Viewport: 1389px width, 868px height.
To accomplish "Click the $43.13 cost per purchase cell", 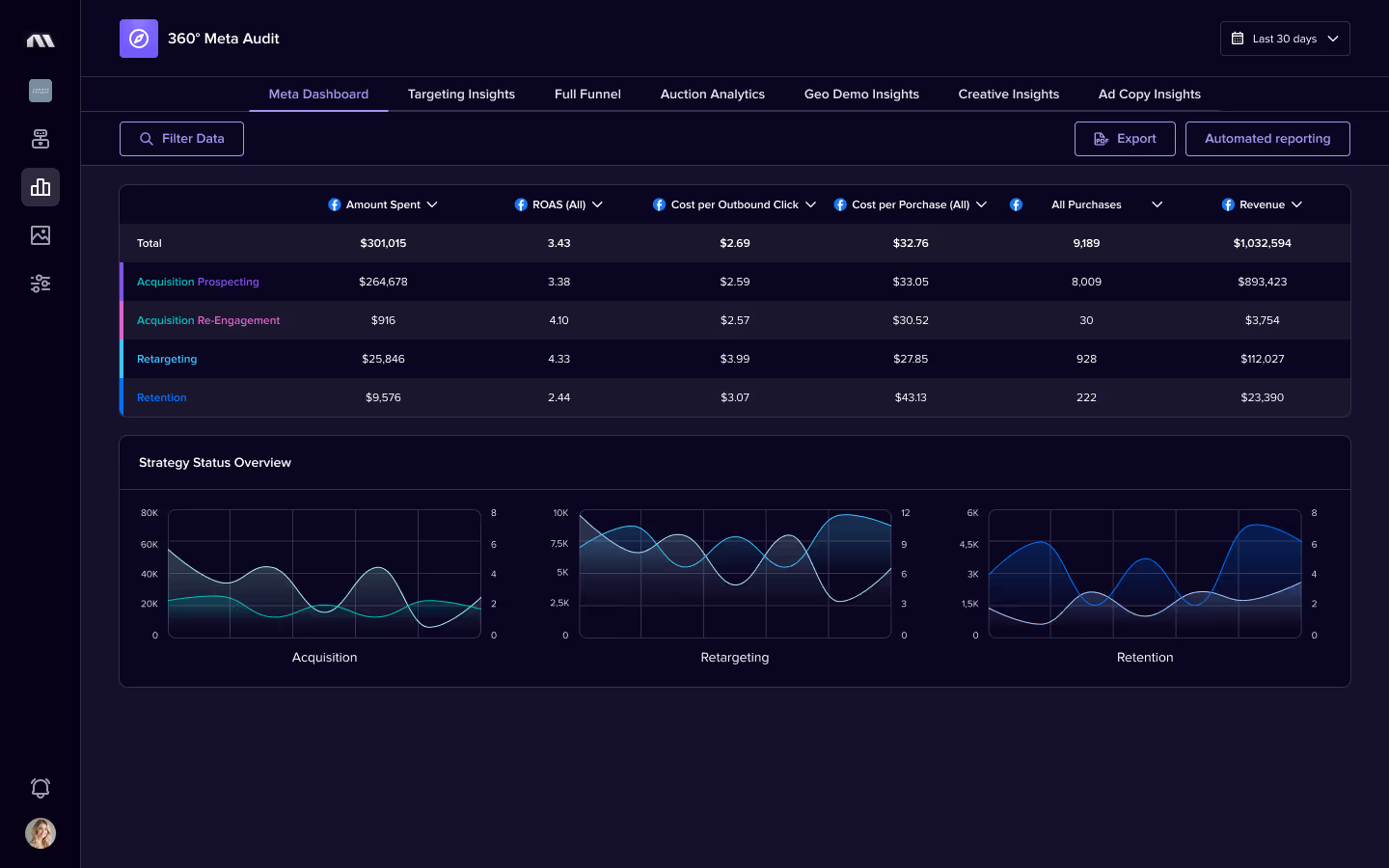I will tap(911, 397).
